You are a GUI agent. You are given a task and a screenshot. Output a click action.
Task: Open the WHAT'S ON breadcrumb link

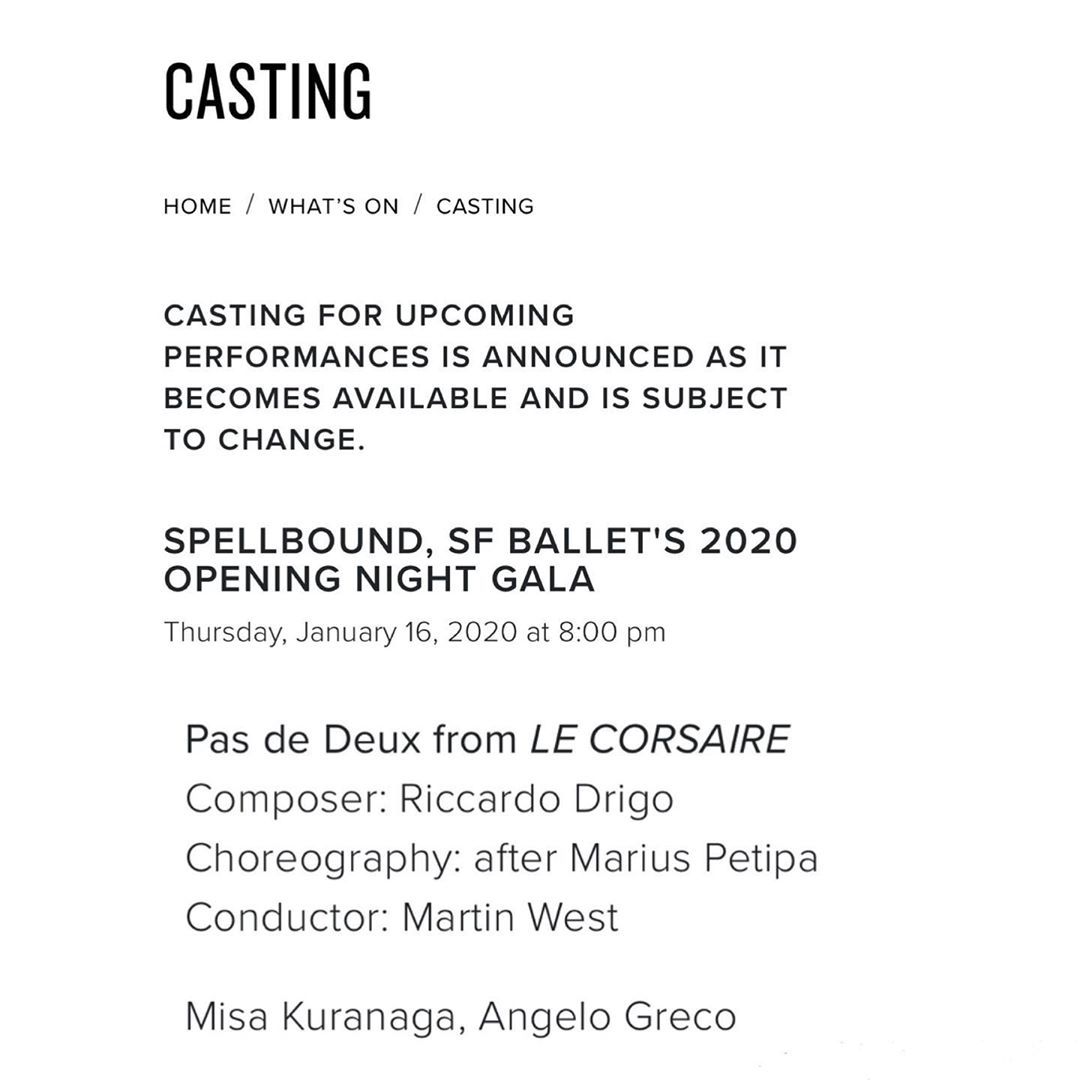333,207
